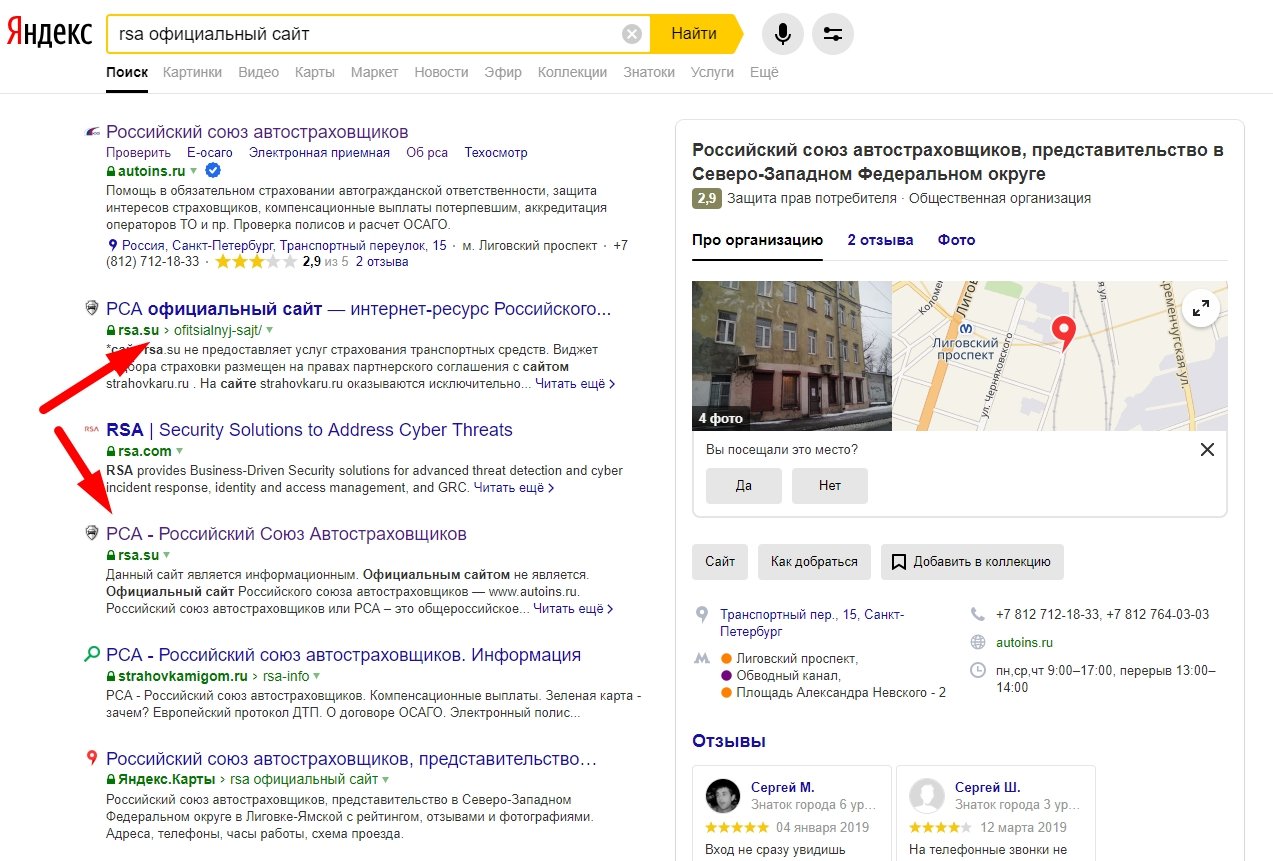Open the 'Электронная приемная' sitelink
This screenshot has width=1273, height=861.
coord(319,153)
